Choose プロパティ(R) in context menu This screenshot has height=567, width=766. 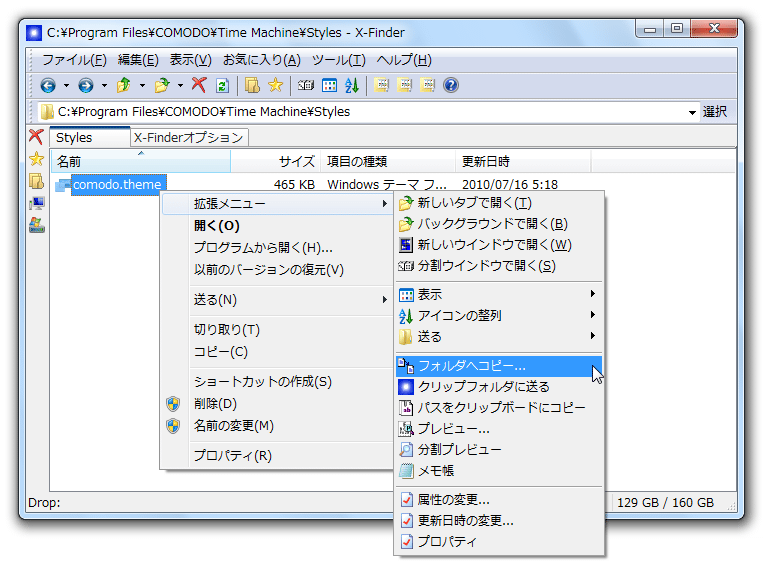[277, 455]
